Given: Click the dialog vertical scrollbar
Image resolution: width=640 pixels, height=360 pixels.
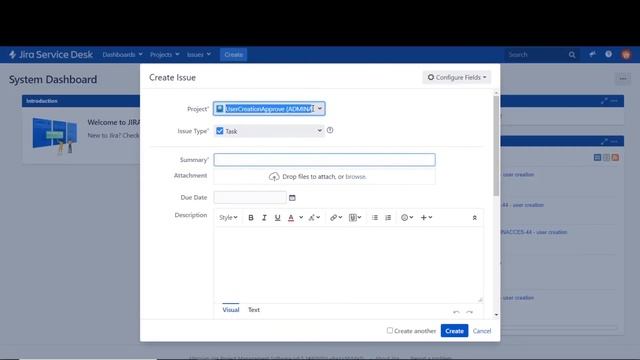Looking at the screenshot, I should [x=496, y=146].
